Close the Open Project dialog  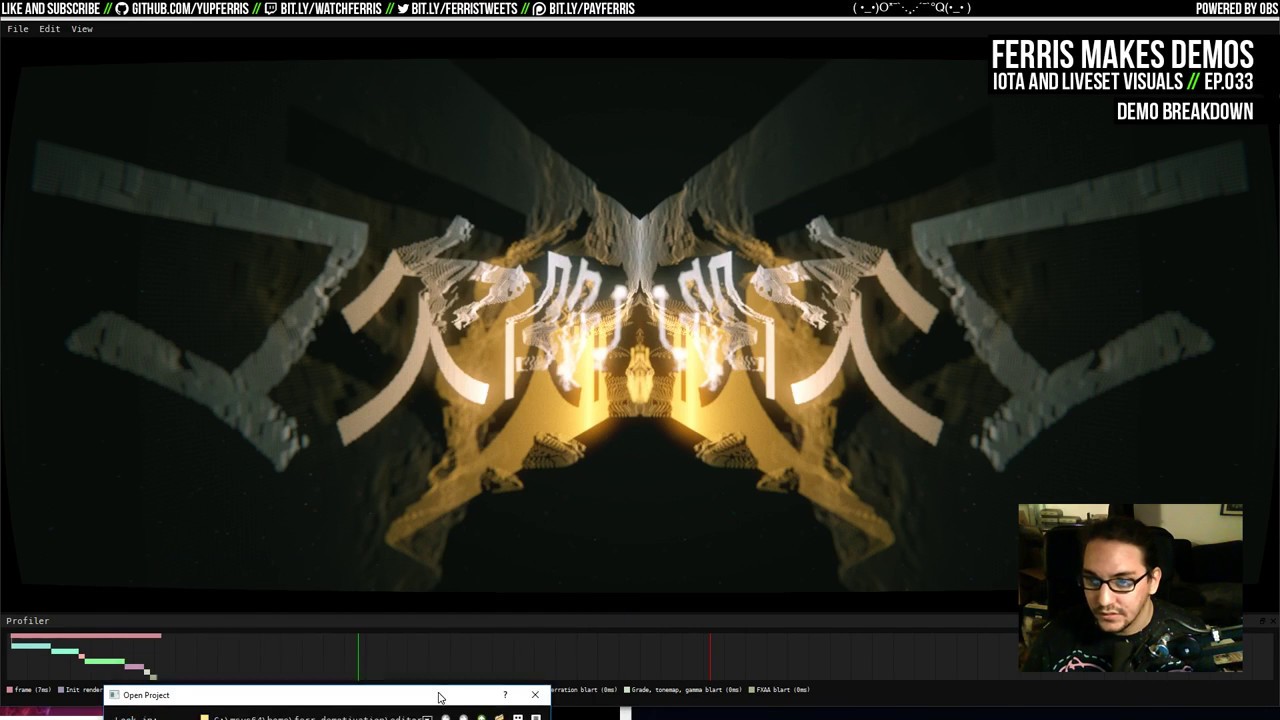point(535,695)
